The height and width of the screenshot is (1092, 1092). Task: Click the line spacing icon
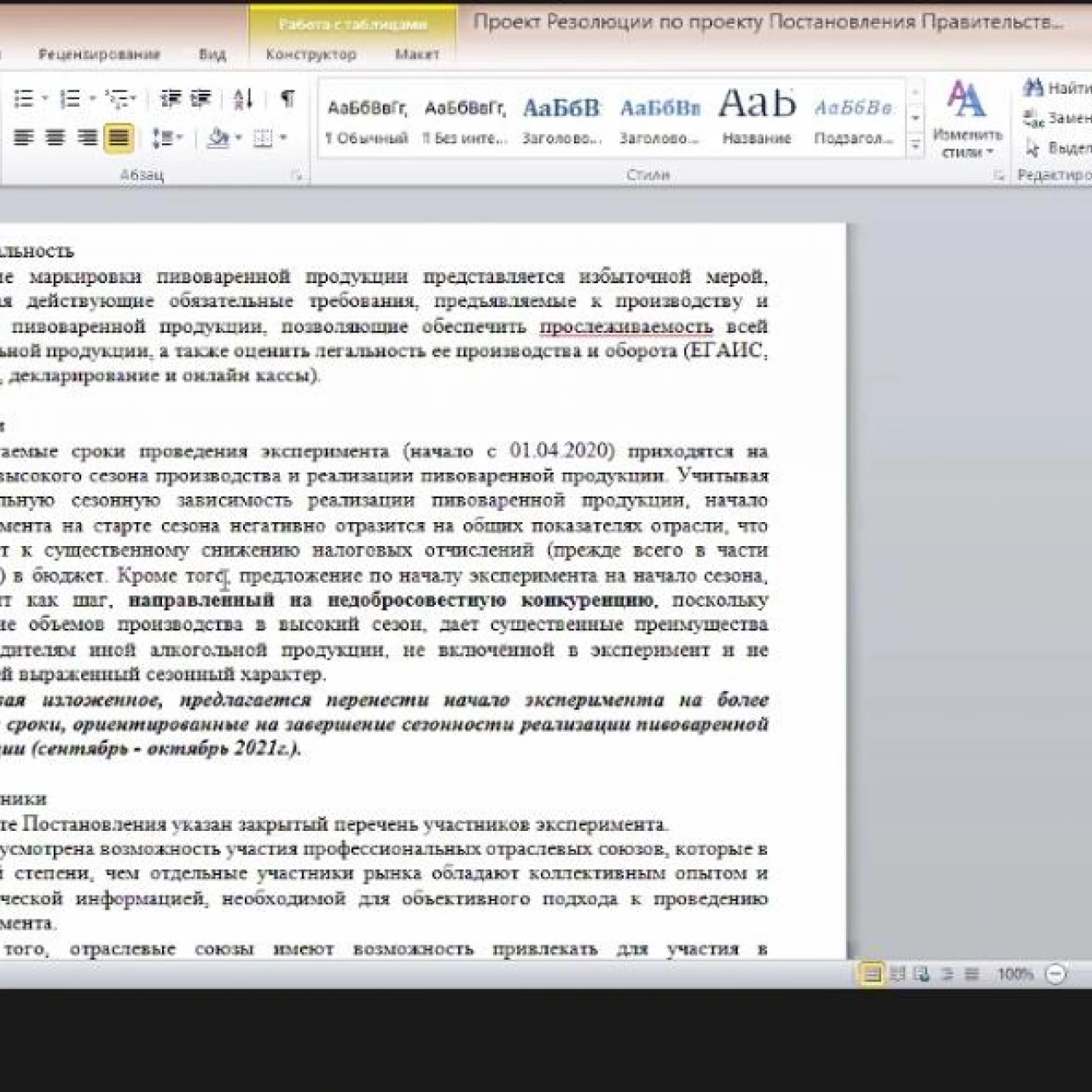(x=161, y=137)
